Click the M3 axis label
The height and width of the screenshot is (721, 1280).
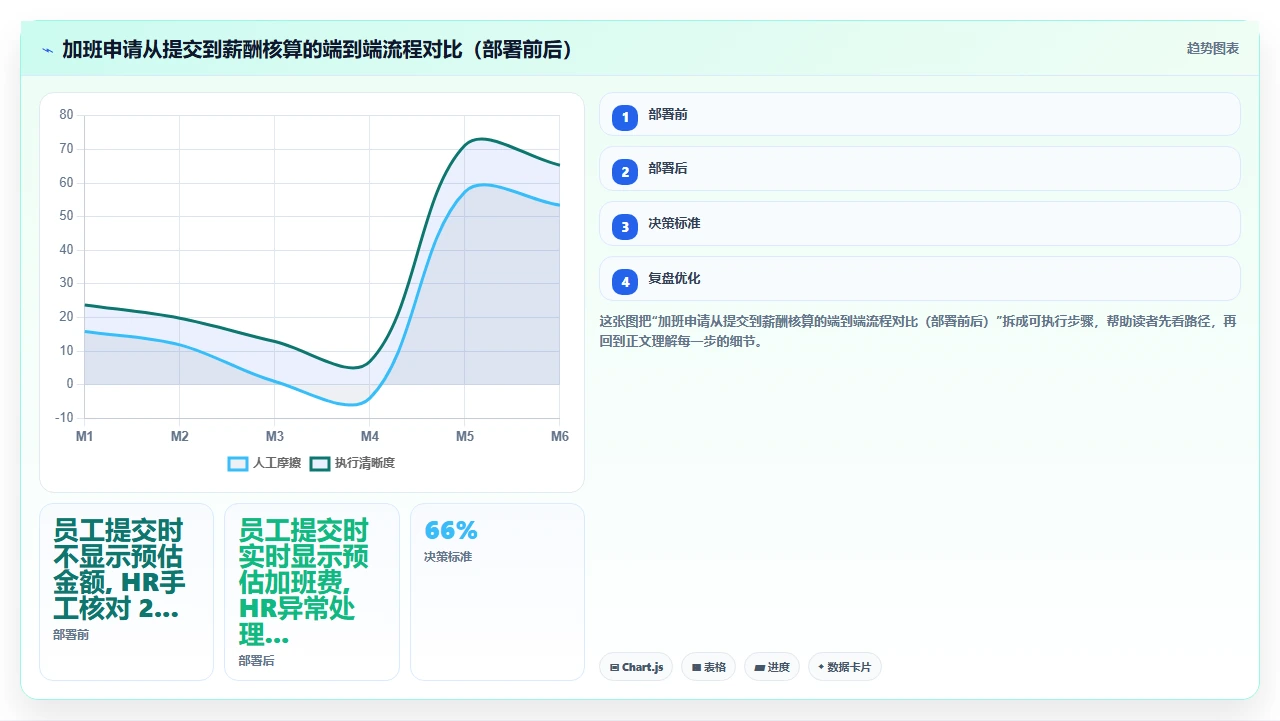pyautogui.click(x=275, y=436)
